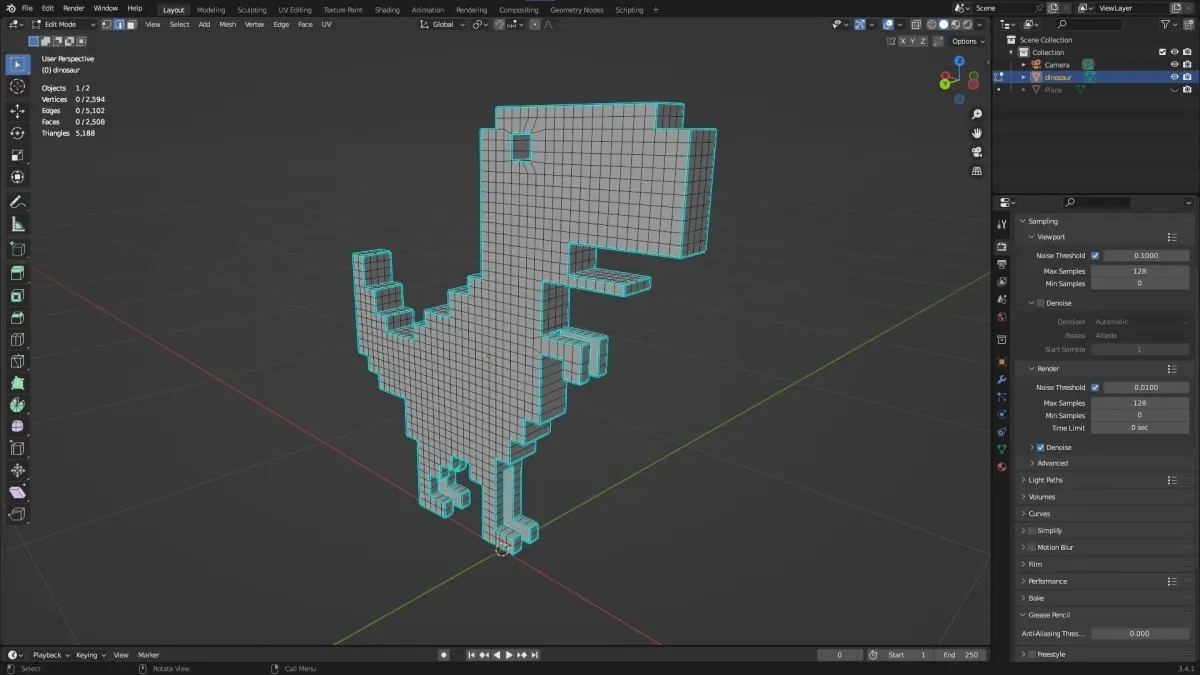
Task: Toggle camera view with the camera gizmo
Action: 977,152
